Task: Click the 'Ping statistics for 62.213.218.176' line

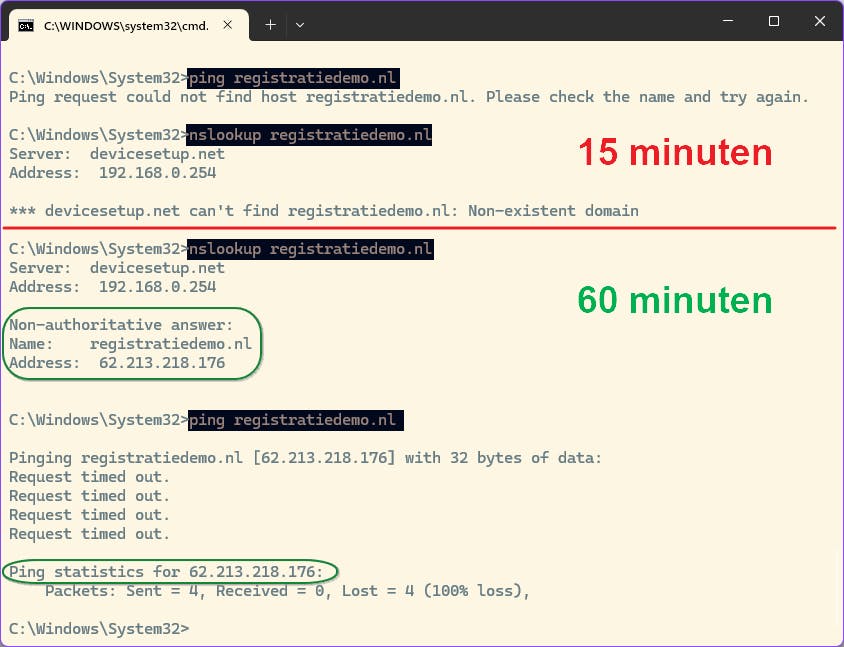Action: [166, 572]
